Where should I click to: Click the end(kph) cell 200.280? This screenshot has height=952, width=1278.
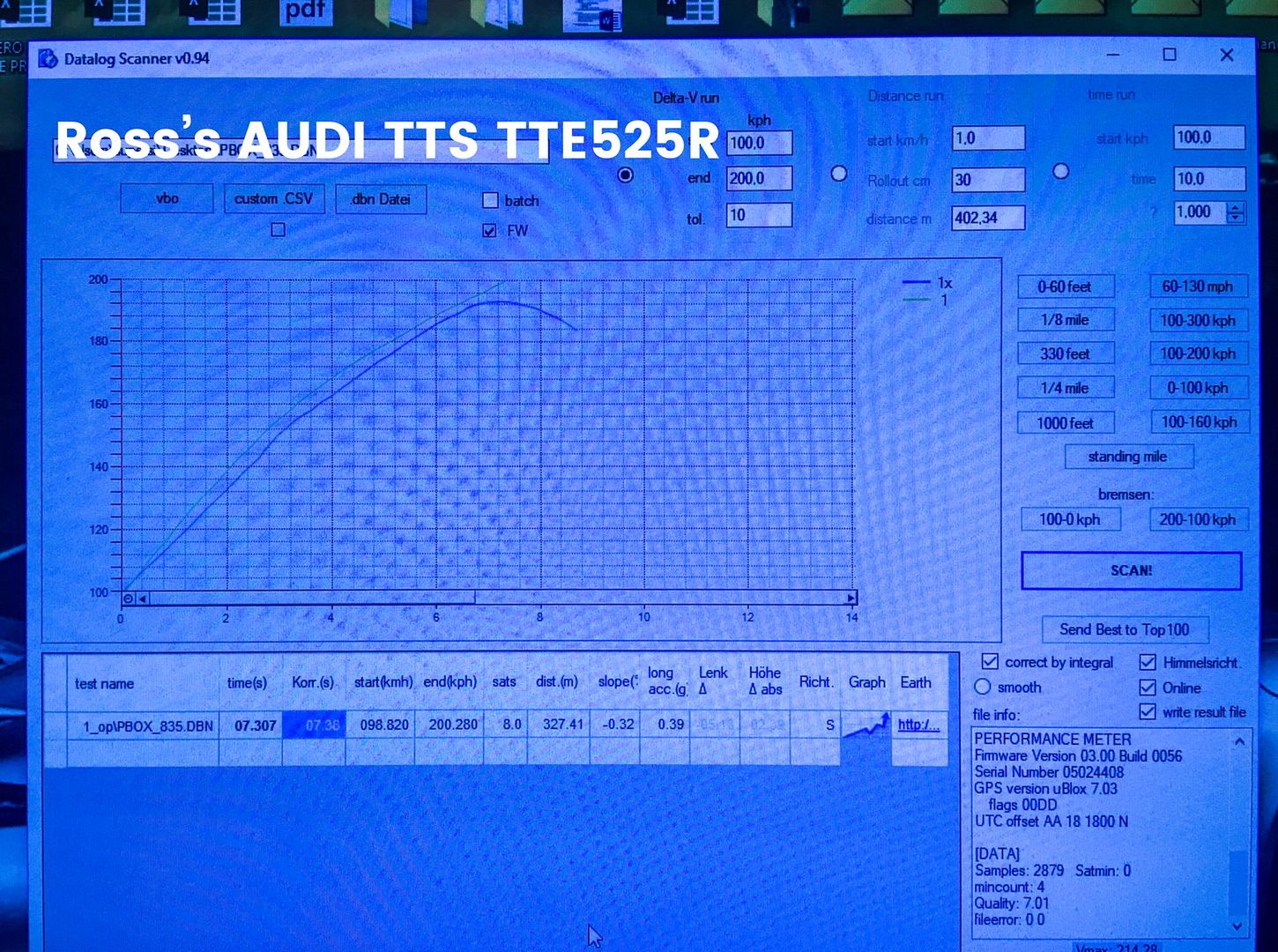450,725
